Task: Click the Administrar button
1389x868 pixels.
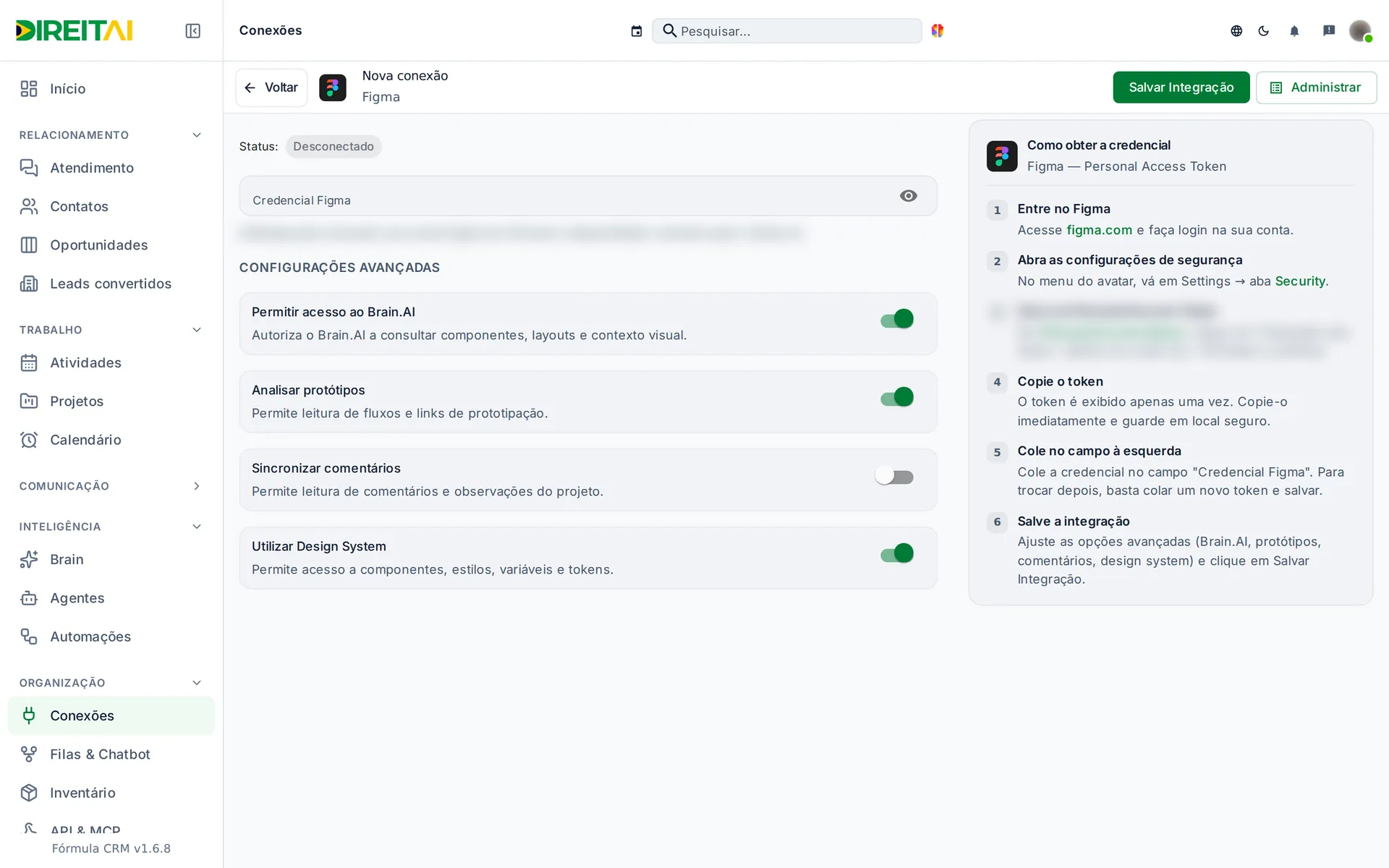Action: [1316, 88]
